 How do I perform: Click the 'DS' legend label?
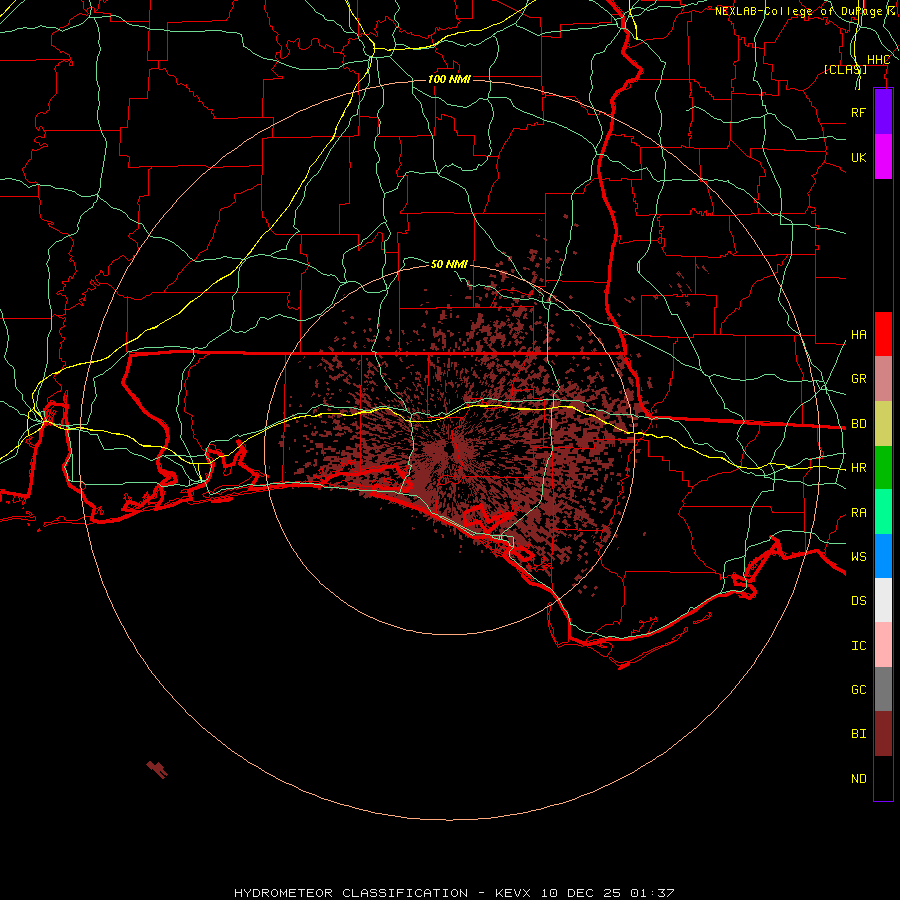tap(858, 601)
